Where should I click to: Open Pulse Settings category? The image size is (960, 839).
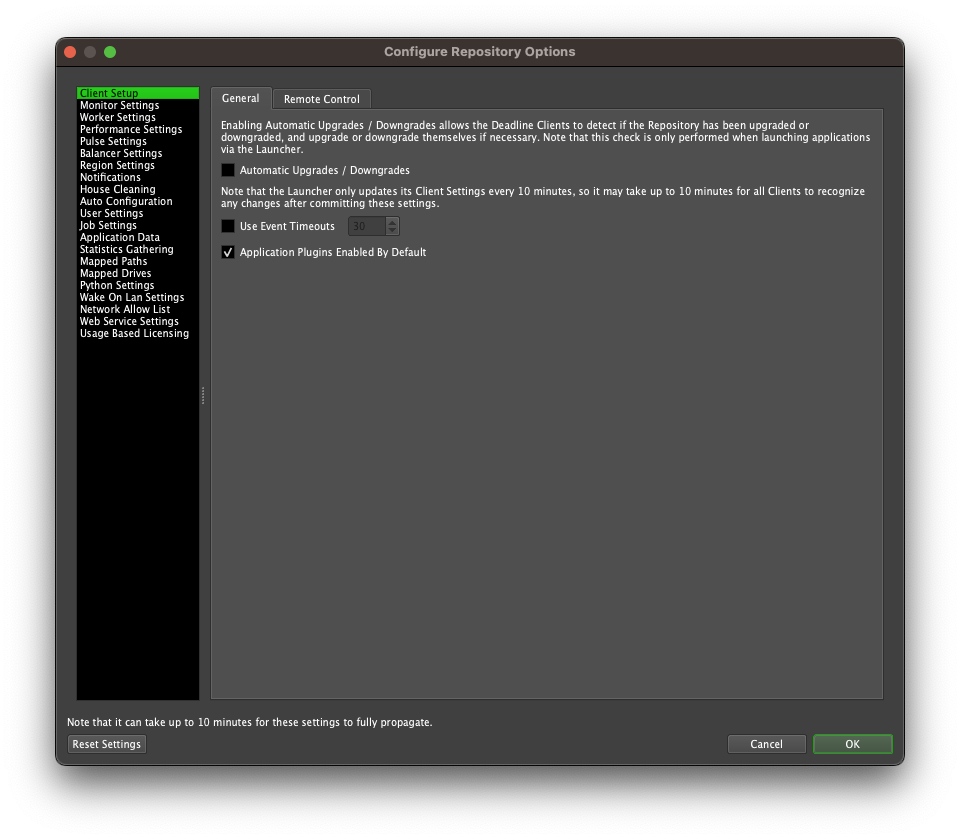[138, 141]
